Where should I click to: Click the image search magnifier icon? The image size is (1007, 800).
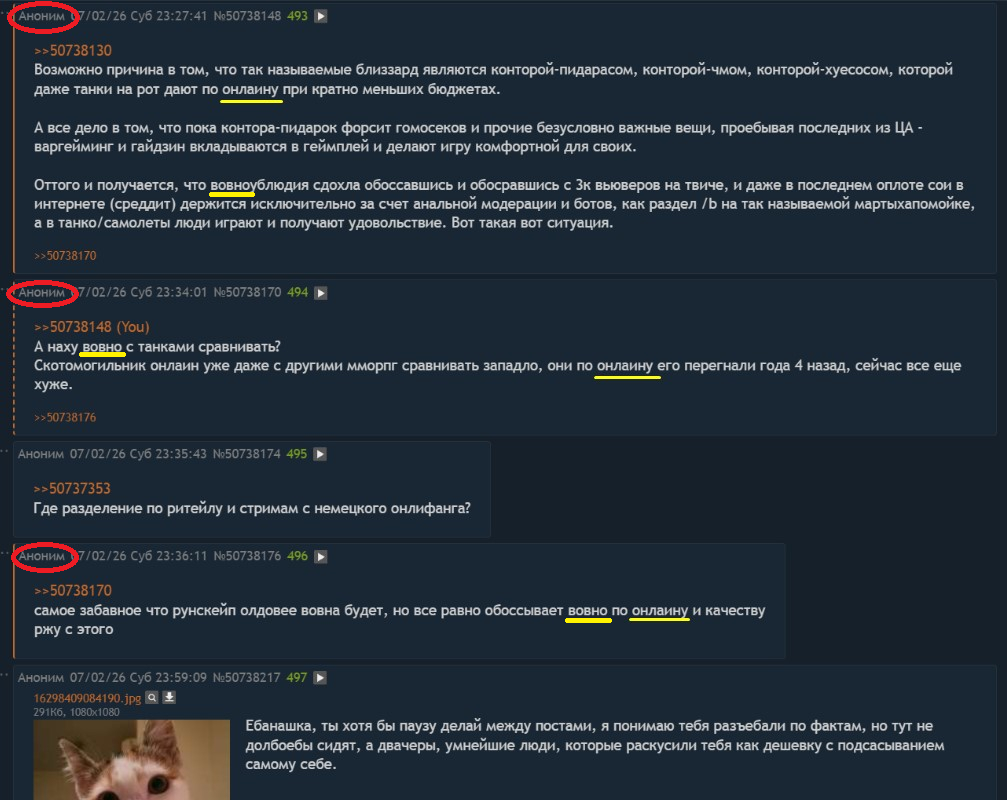(152, 697)
